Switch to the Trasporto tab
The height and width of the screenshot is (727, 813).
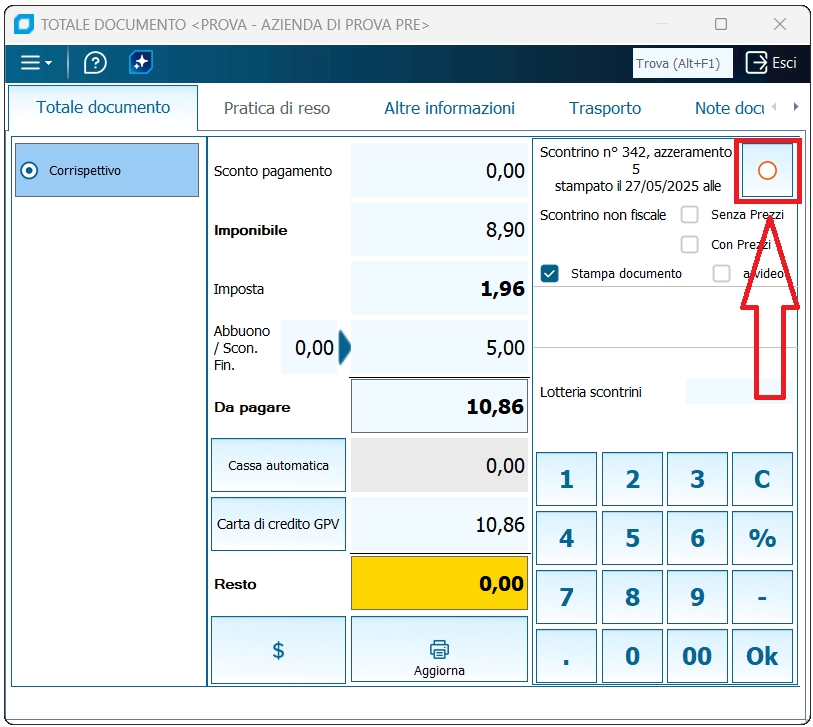tap(605, 108)
